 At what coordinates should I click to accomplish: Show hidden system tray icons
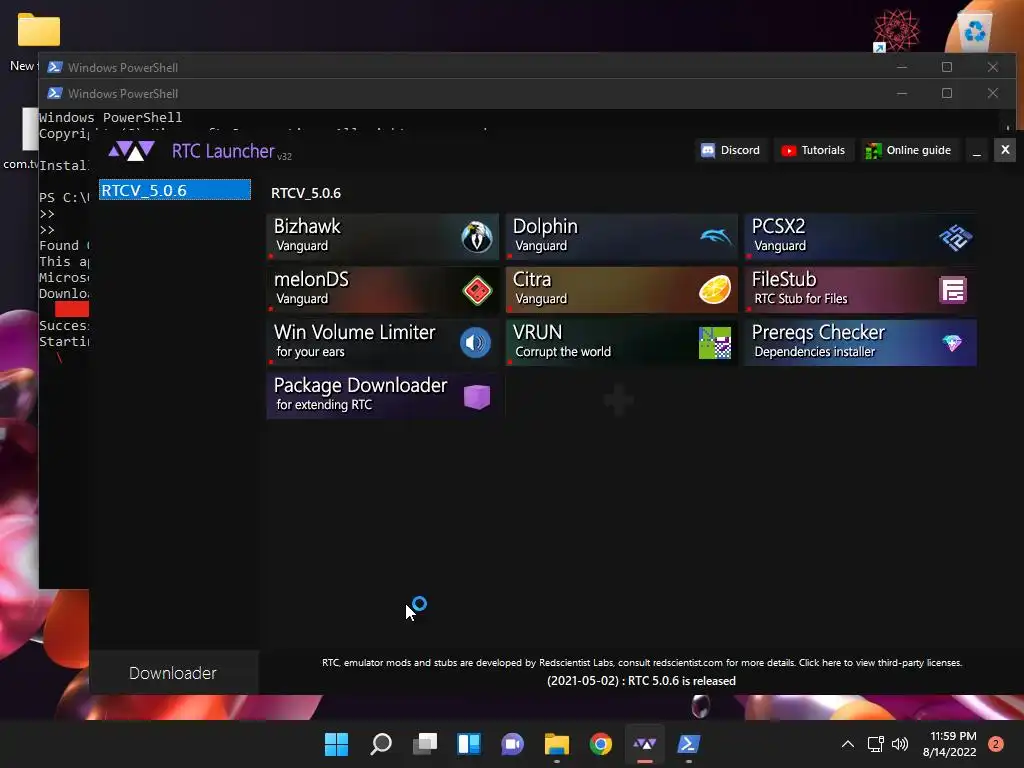848,744
